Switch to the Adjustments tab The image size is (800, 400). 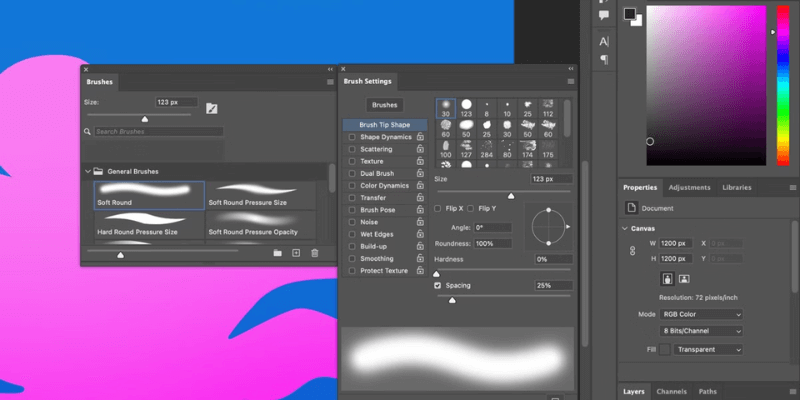click(x=689, y=187)
